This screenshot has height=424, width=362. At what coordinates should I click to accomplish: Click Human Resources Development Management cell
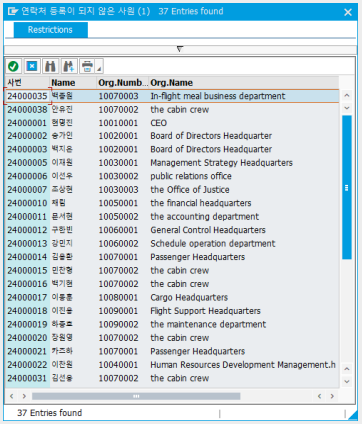243,365
